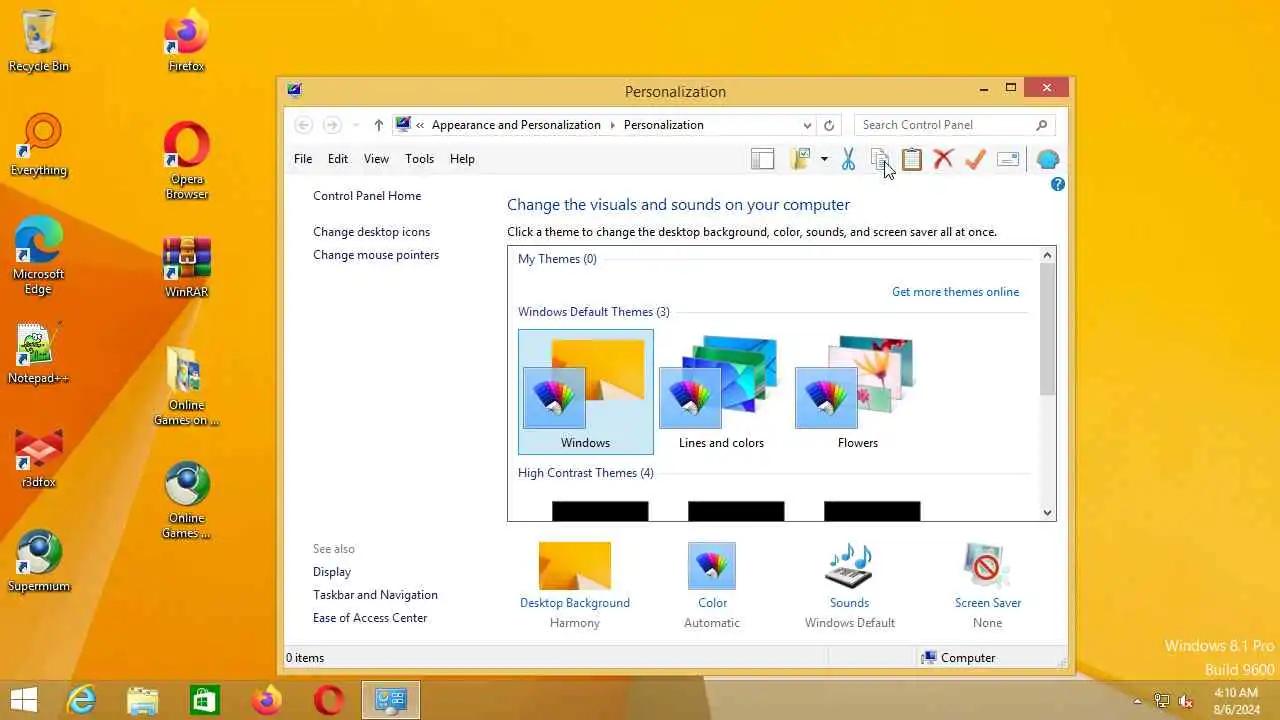This screenshot has height=720, width=1280.
Task: Click the Copy toolbar icon
Action: coord(880,159)
